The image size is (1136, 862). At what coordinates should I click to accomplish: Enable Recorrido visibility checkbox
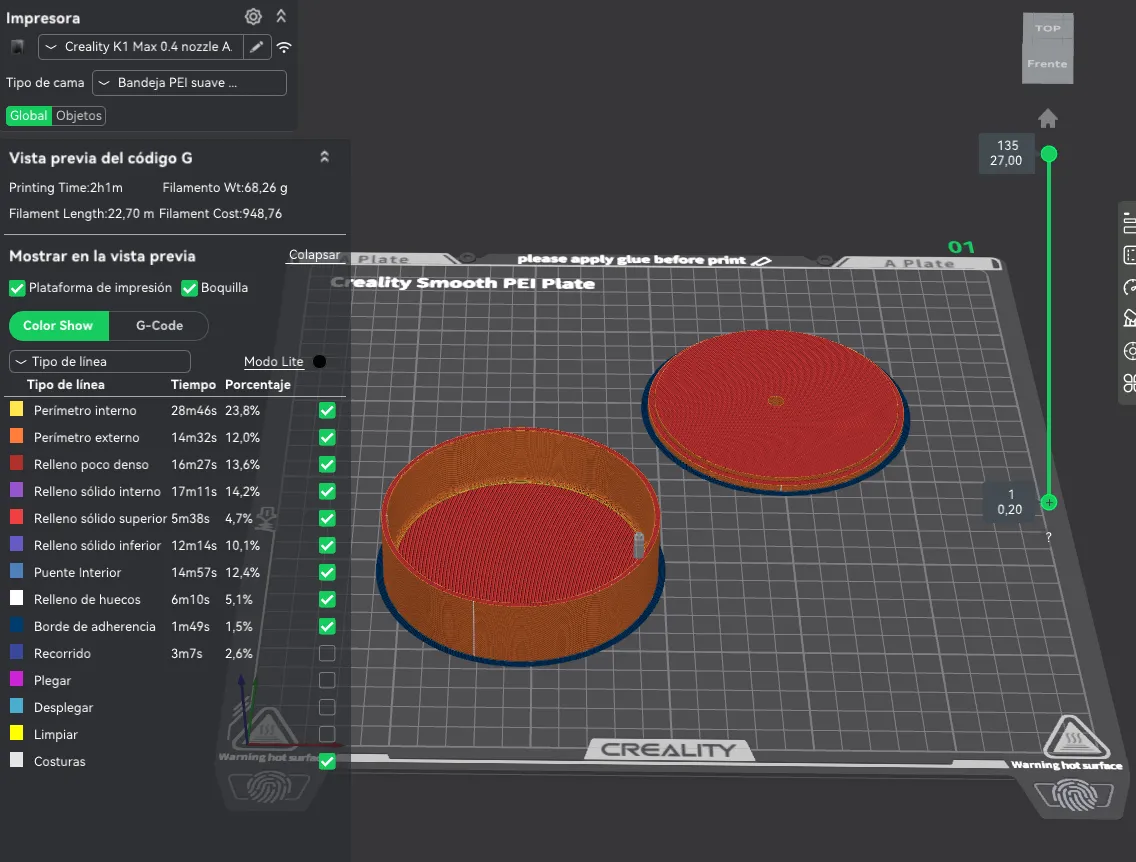click(x=327, y=653)
